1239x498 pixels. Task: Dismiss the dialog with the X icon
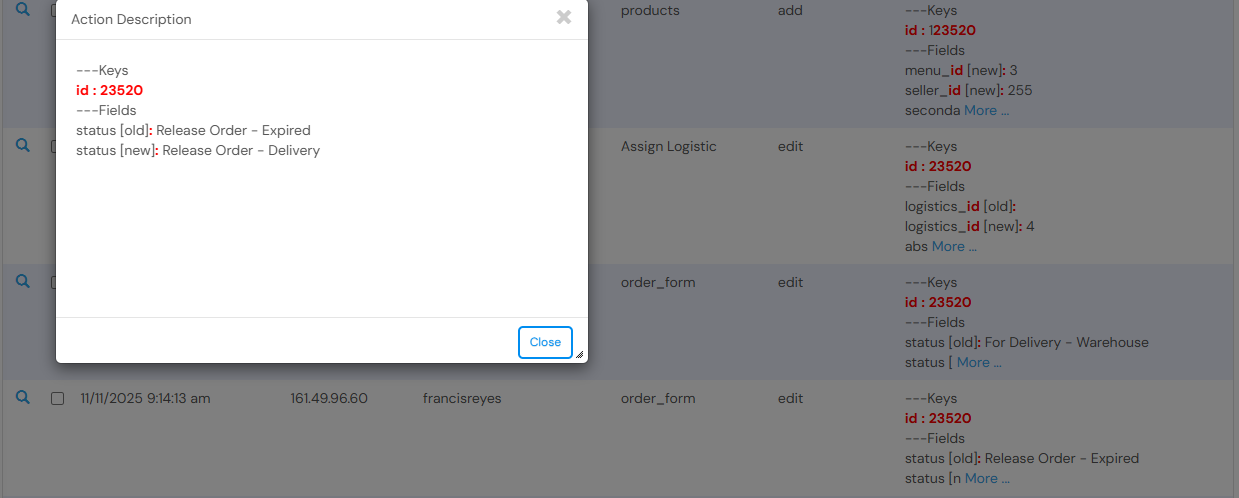point(564,17)
